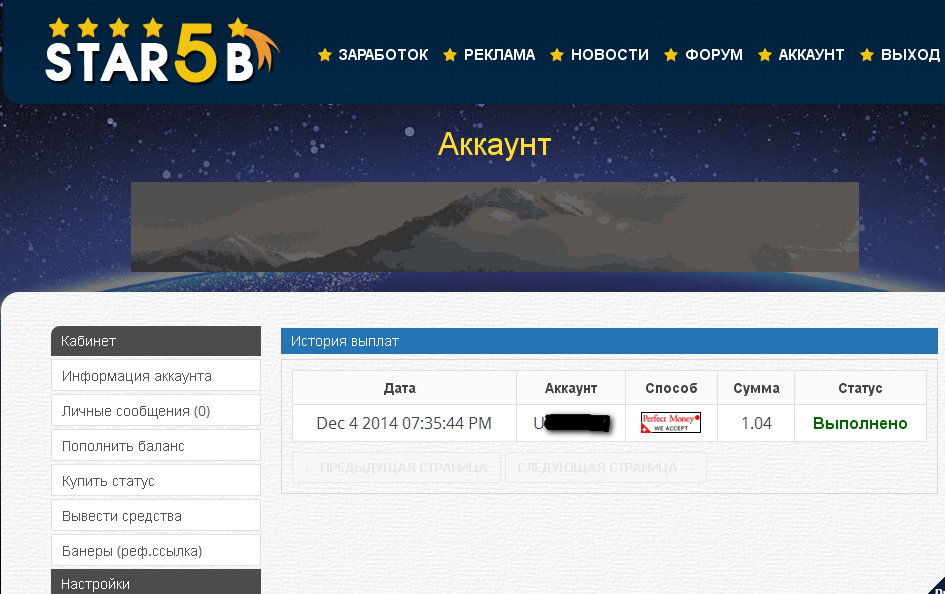Click the star icon before ФОРУМ
Image resolution: width=945 pixels, height=594 pixels.
click(671, 55)
